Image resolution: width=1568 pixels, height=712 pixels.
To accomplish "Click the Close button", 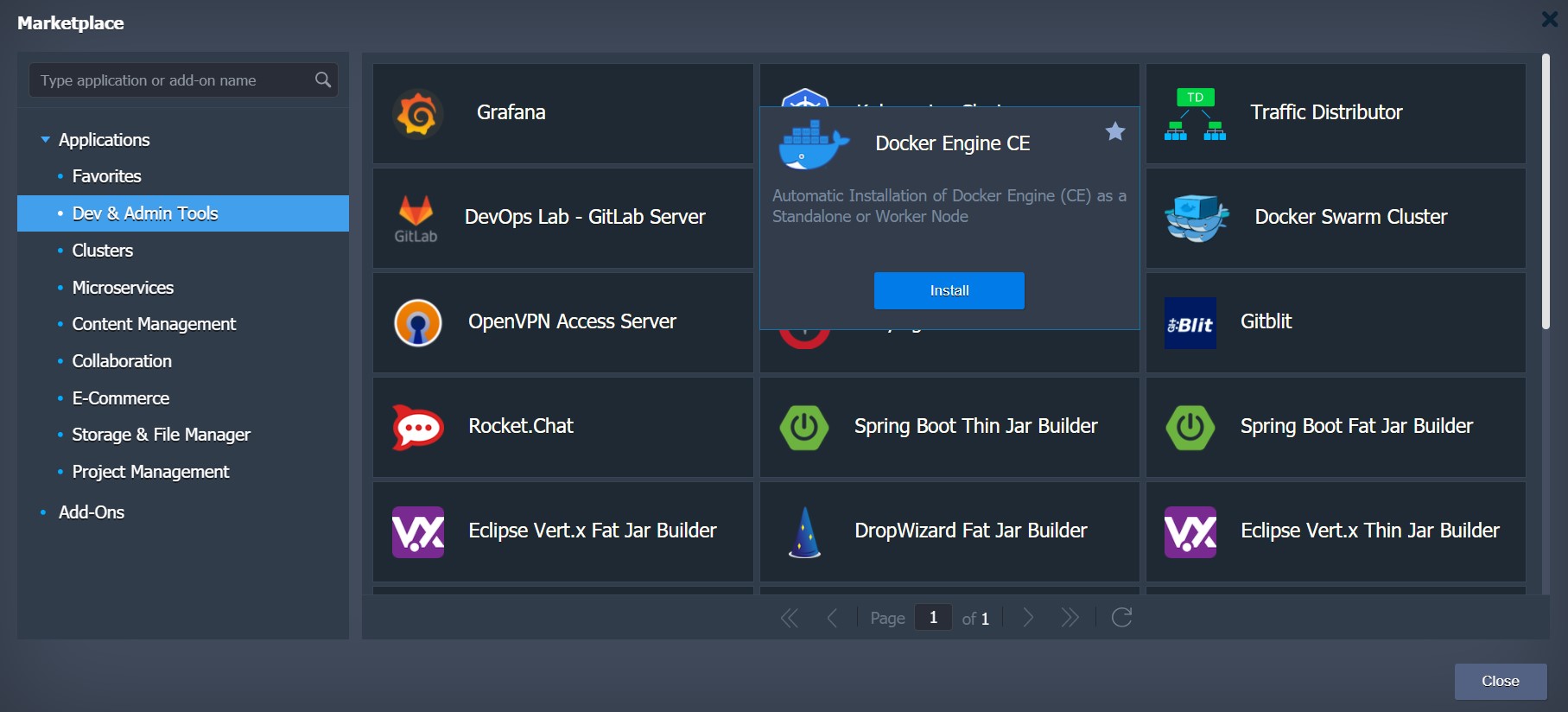I will [x=1501, y=681].
